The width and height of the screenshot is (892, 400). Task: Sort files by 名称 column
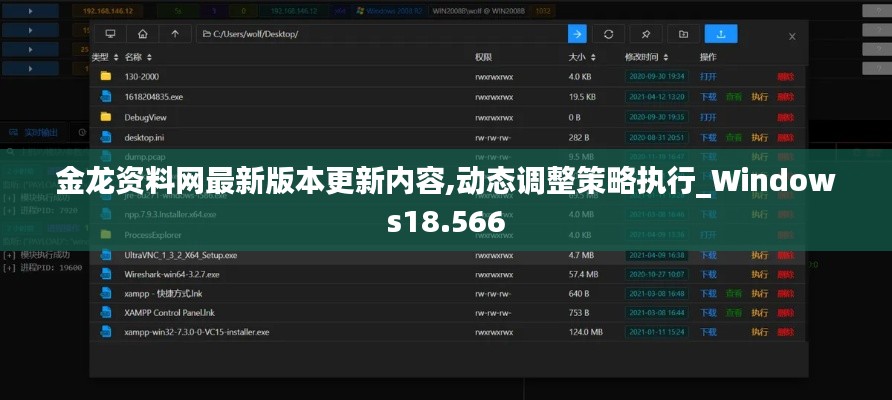(139, 57)
